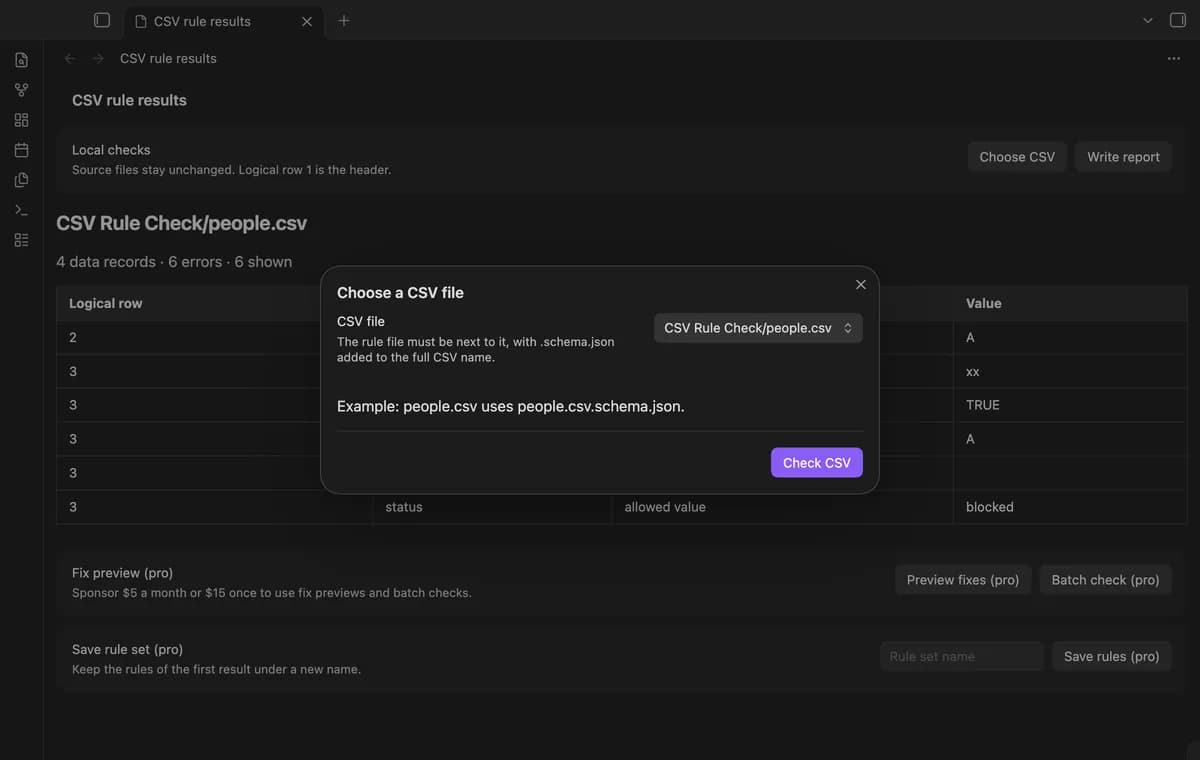
Task: Close the Choose a CSV file dialog
Action: (x=861, y=285)
